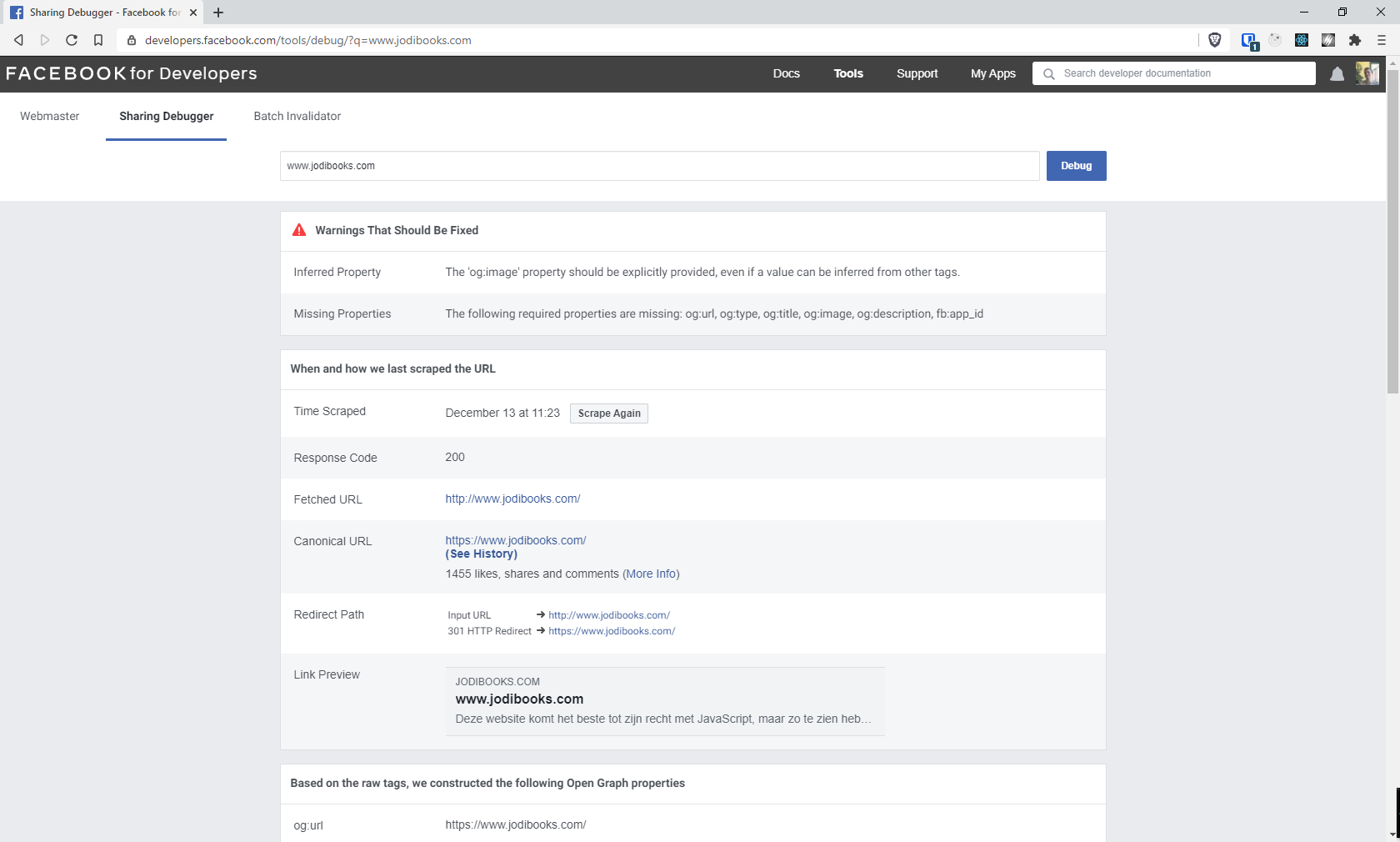Screen dimensions: 1400x842
Task: Focus the developer documentation search field
Action: coord(1174,73)
